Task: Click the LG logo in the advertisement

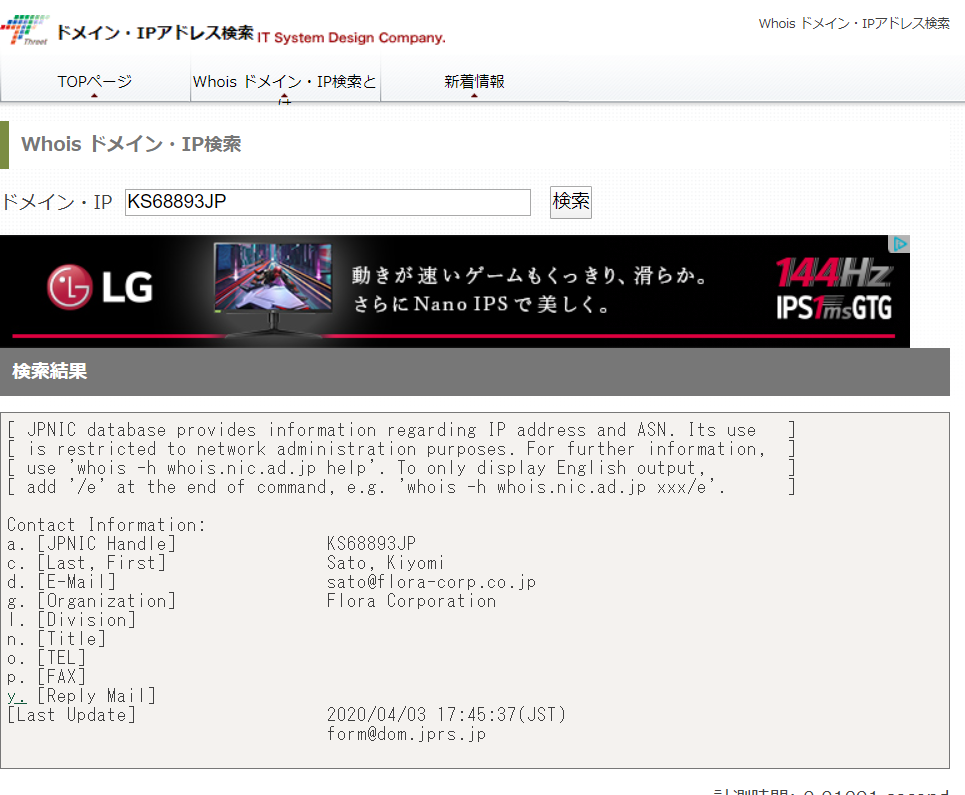Action: click(x=100, y=289)
